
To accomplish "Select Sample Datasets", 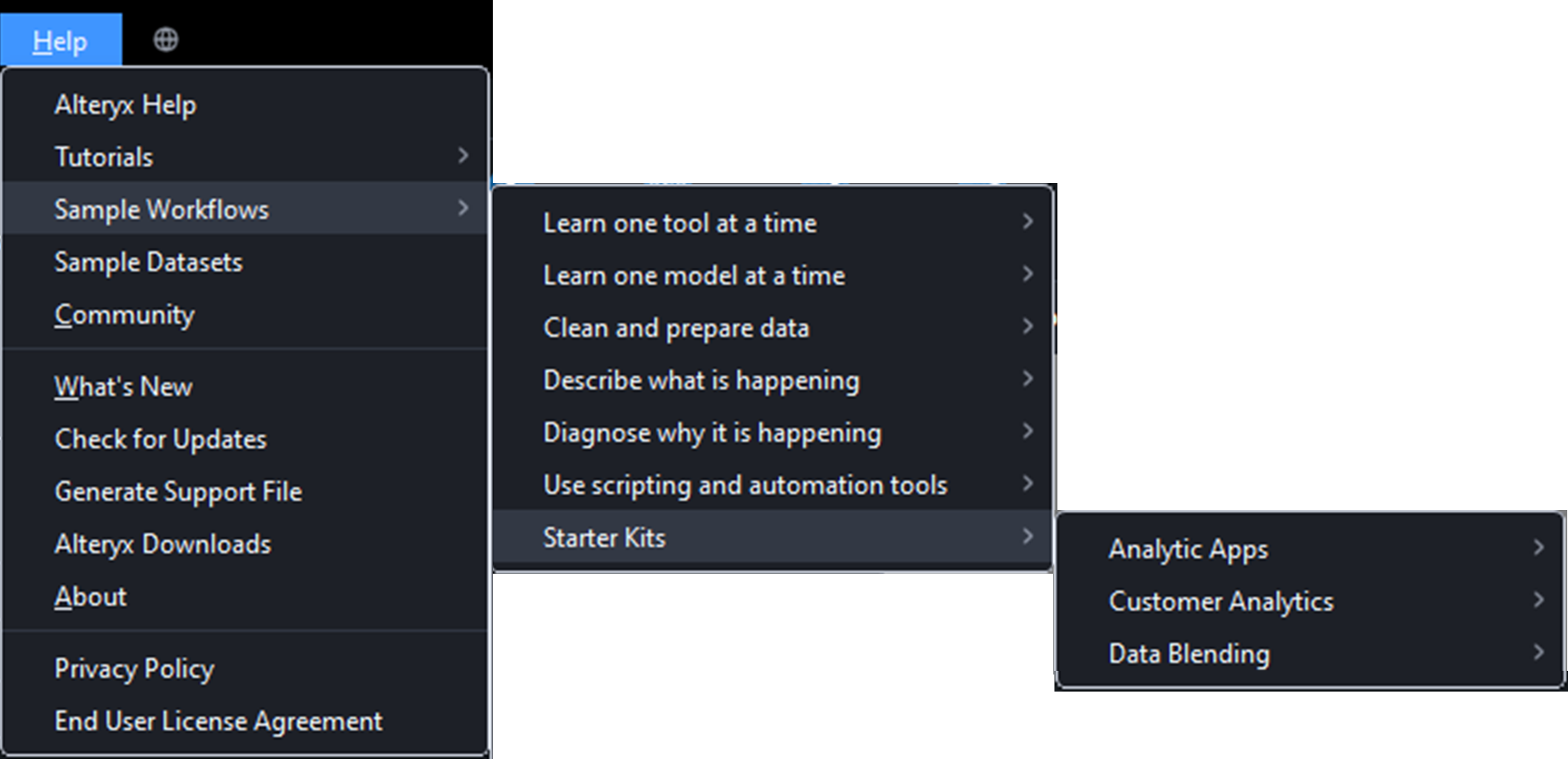I will tap(147, 261).
